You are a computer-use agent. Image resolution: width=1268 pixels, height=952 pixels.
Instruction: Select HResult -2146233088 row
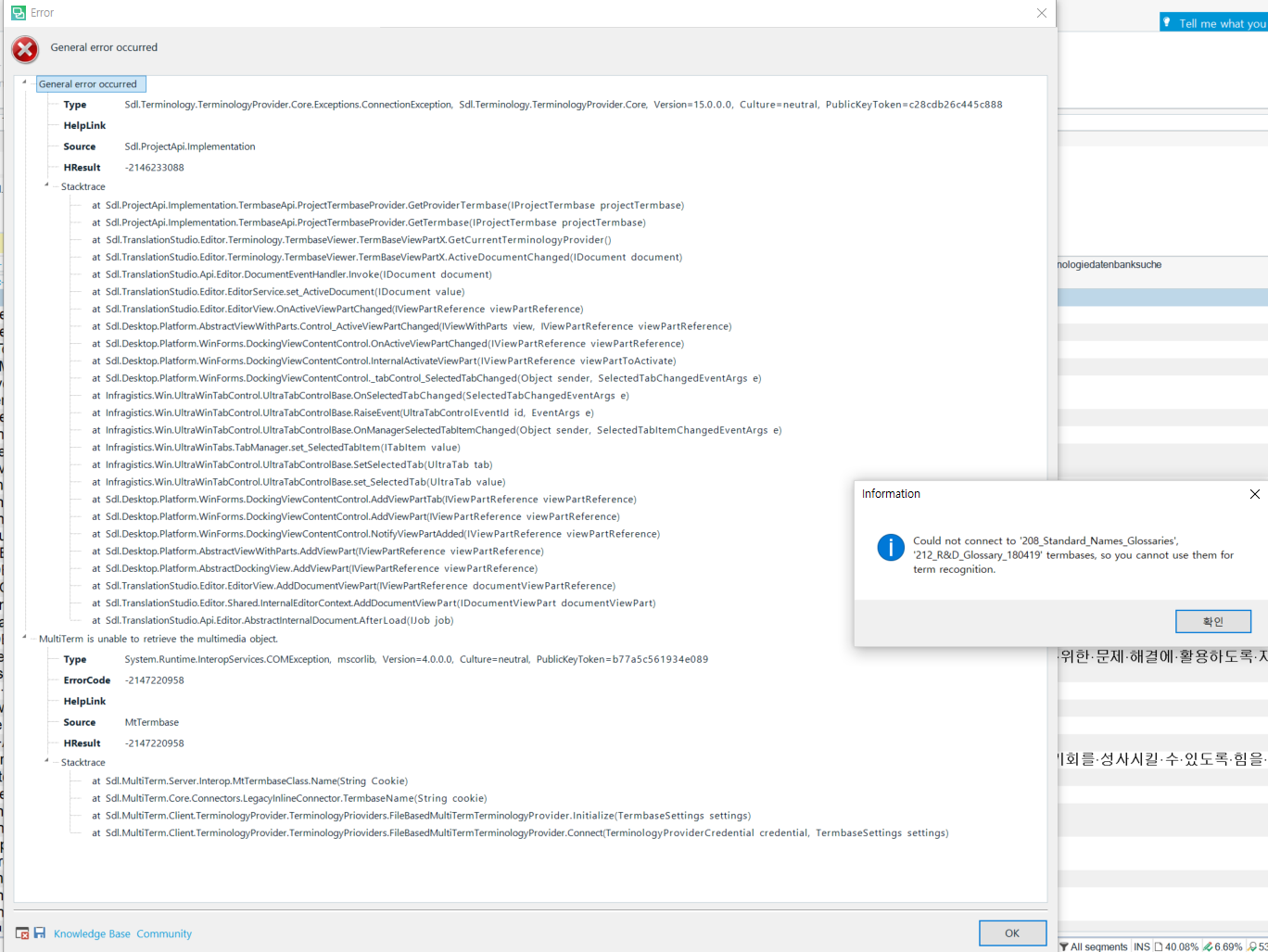coord(124,168)
